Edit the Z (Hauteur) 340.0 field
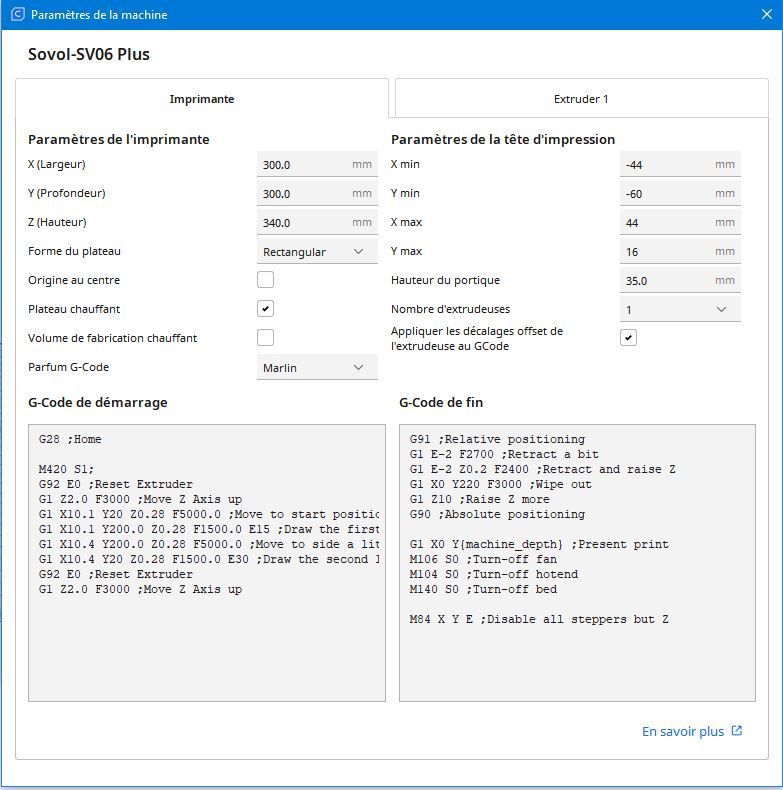This screenshot has height=790, width=783. point(317,222)
